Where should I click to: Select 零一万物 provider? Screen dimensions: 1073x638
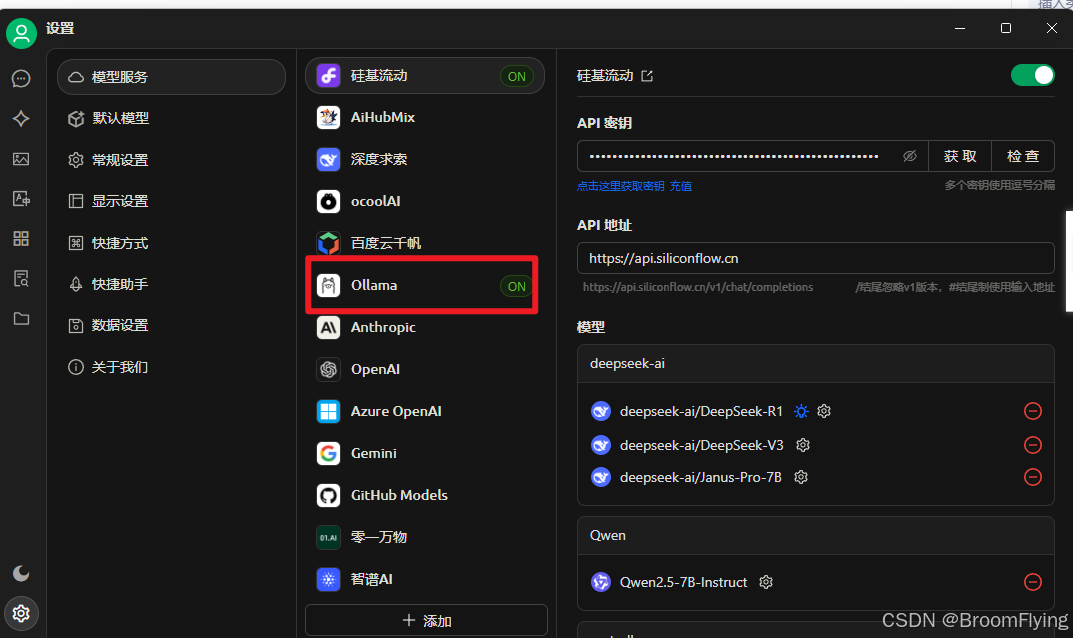[424, 537]
